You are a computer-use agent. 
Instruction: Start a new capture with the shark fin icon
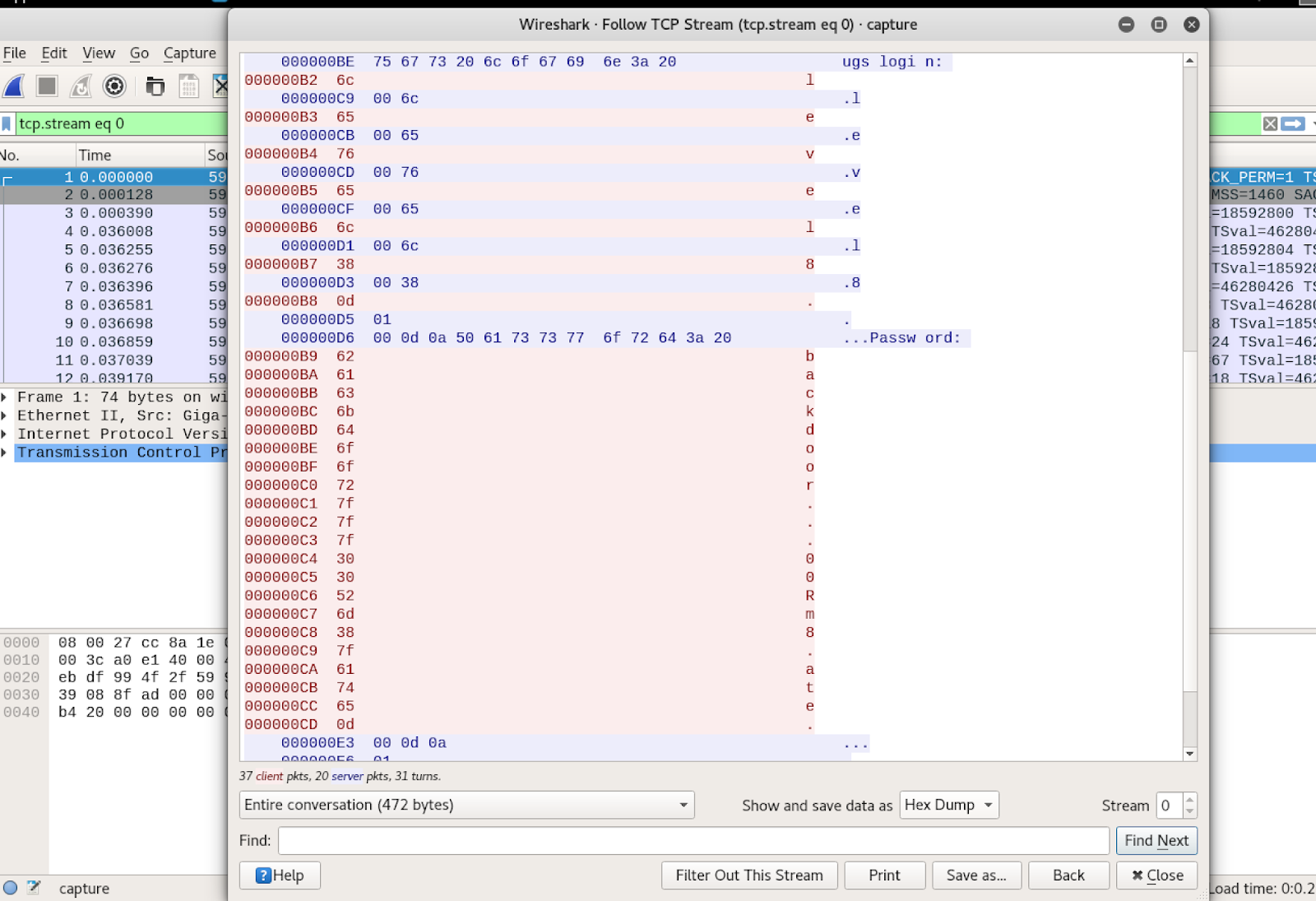(x=13, y=86)
